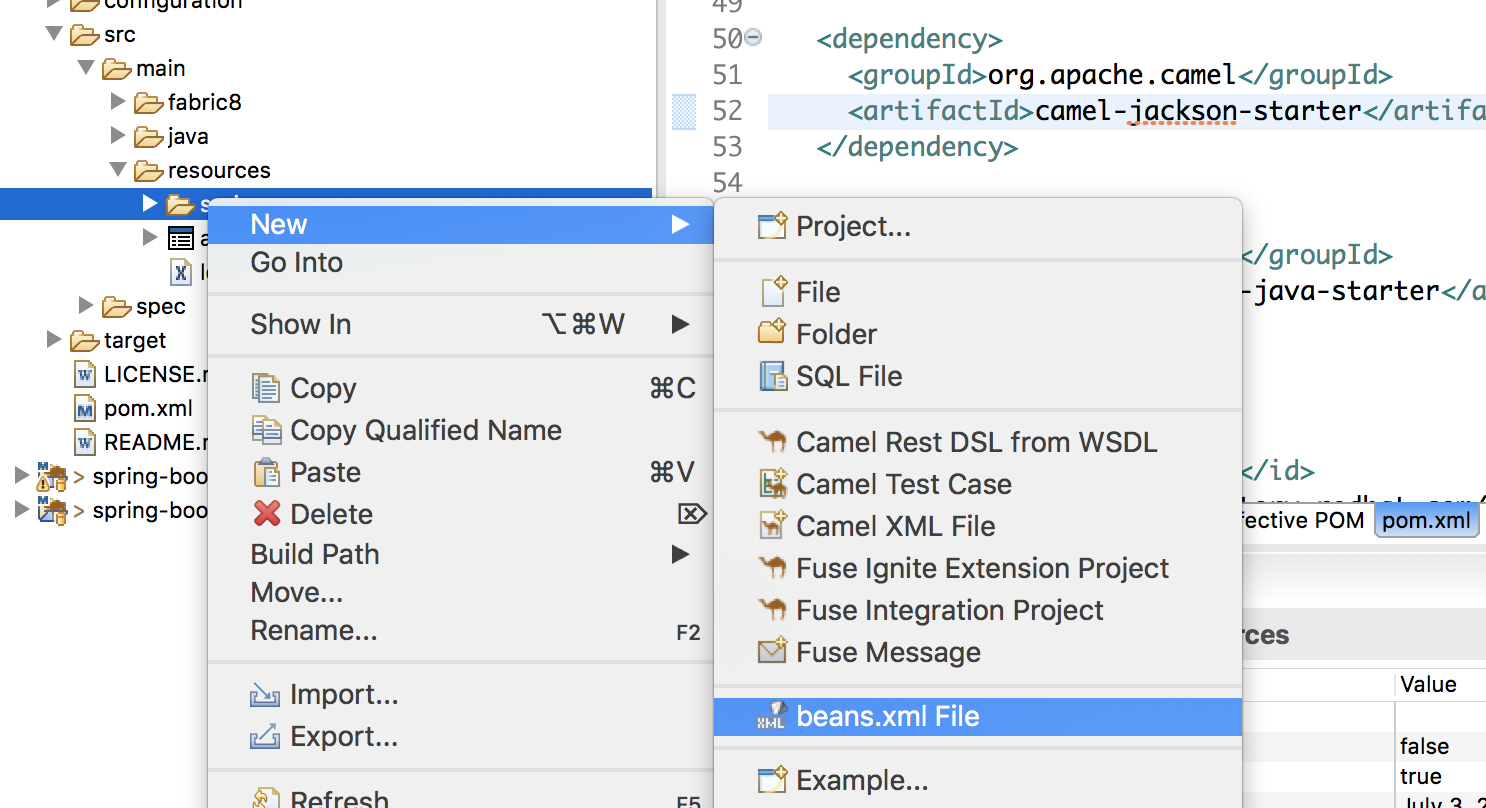Click the Paste clipboard icon

click(x=266, y=472)
